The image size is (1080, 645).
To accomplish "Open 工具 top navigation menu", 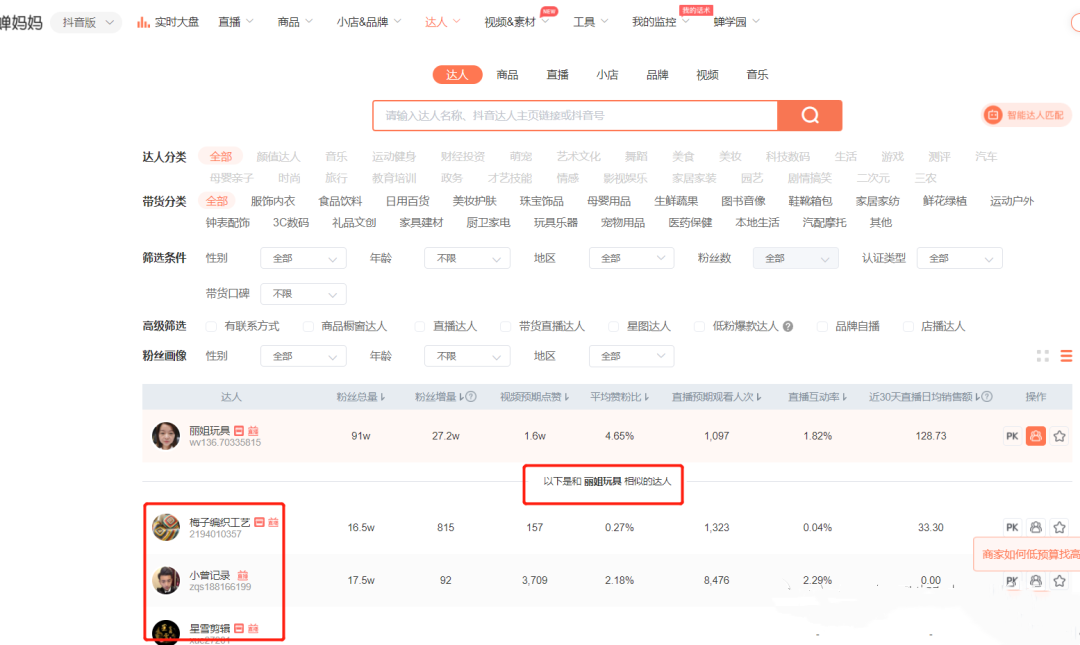I will [590, 22].
